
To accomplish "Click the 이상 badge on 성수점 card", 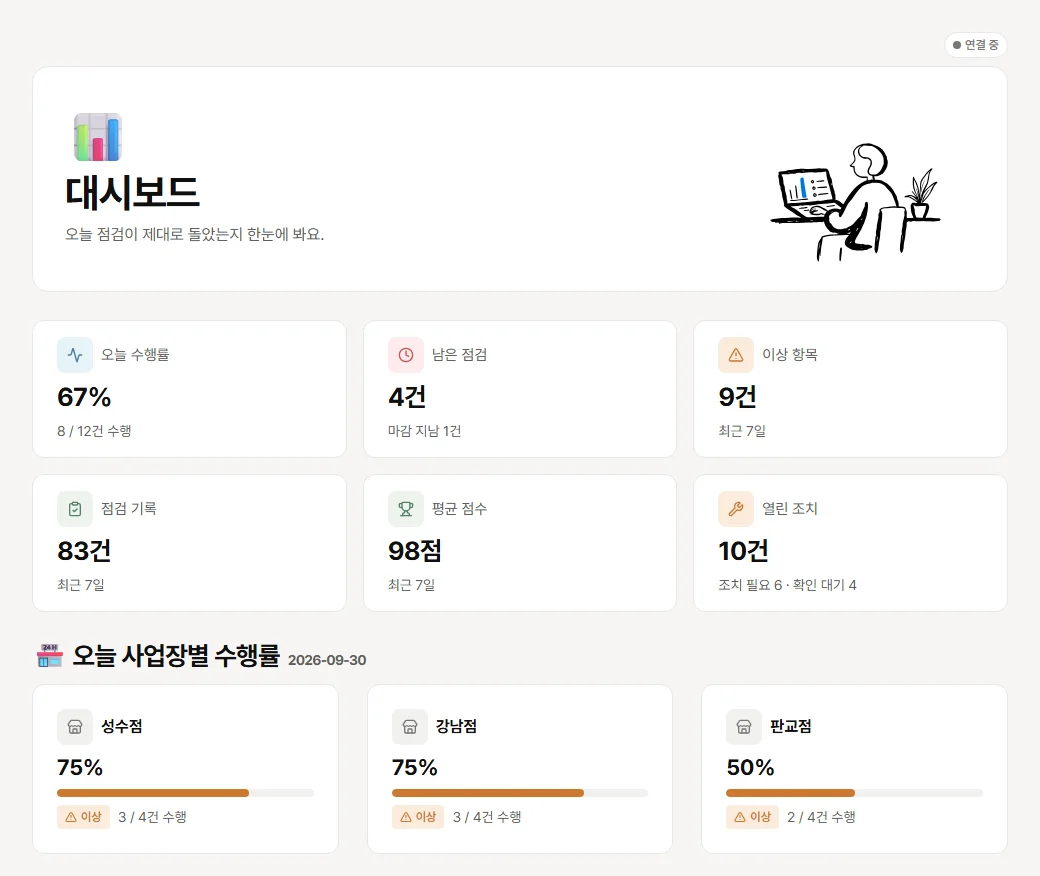I will pos(84,817).
